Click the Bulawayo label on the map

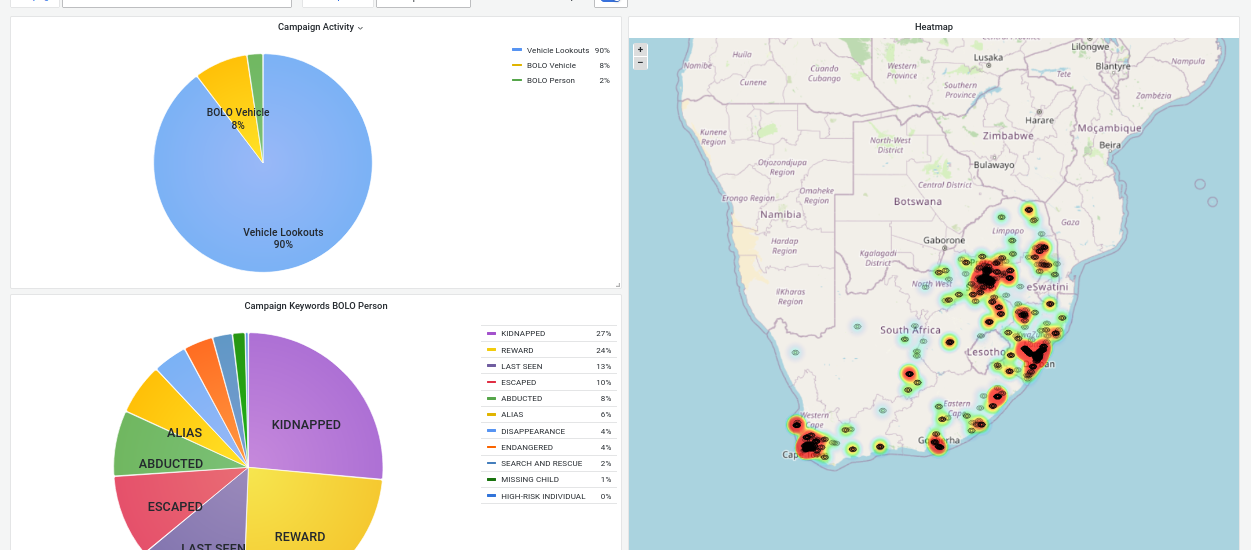coord(994,165)
